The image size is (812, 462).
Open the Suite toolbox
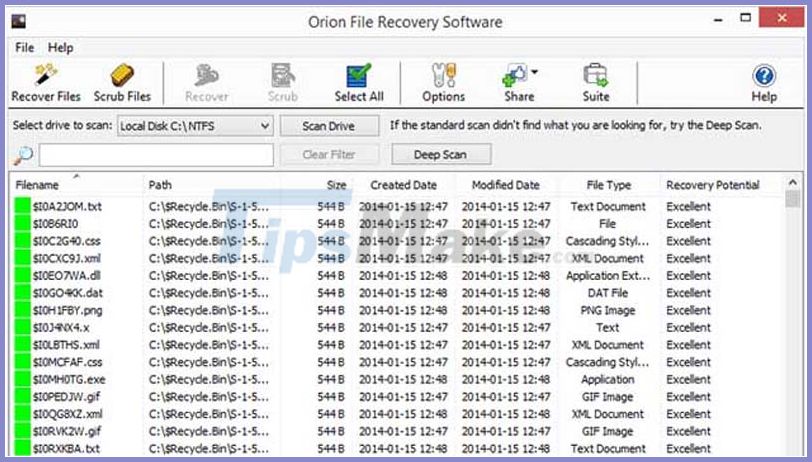click(x=596, y=83)
